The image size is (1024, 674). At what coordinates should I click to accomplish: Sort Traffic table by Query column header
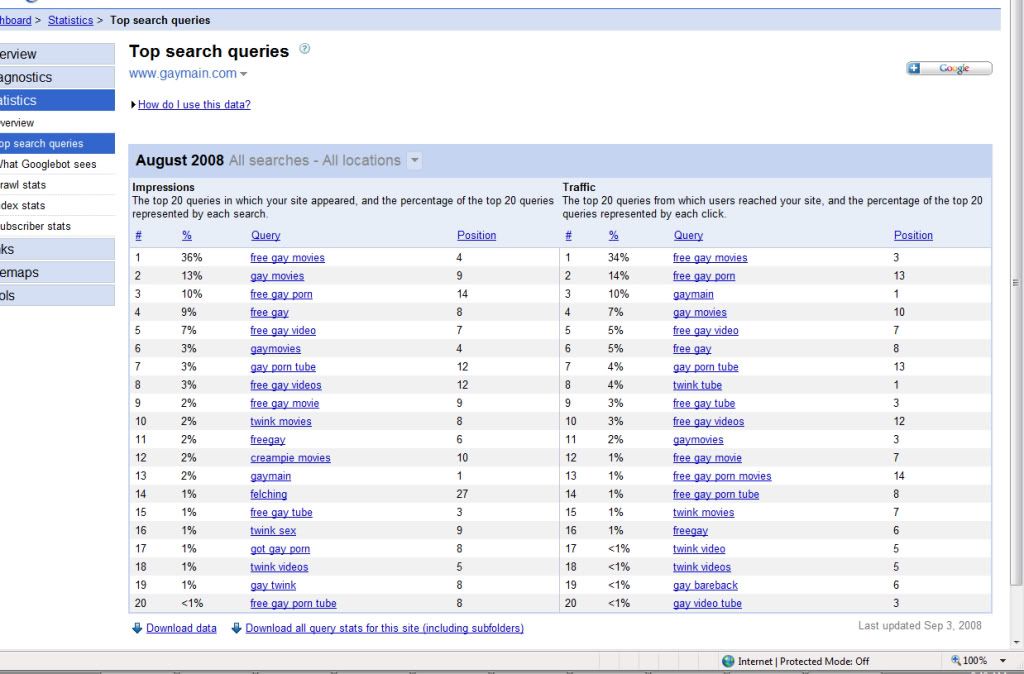(688, 236)
